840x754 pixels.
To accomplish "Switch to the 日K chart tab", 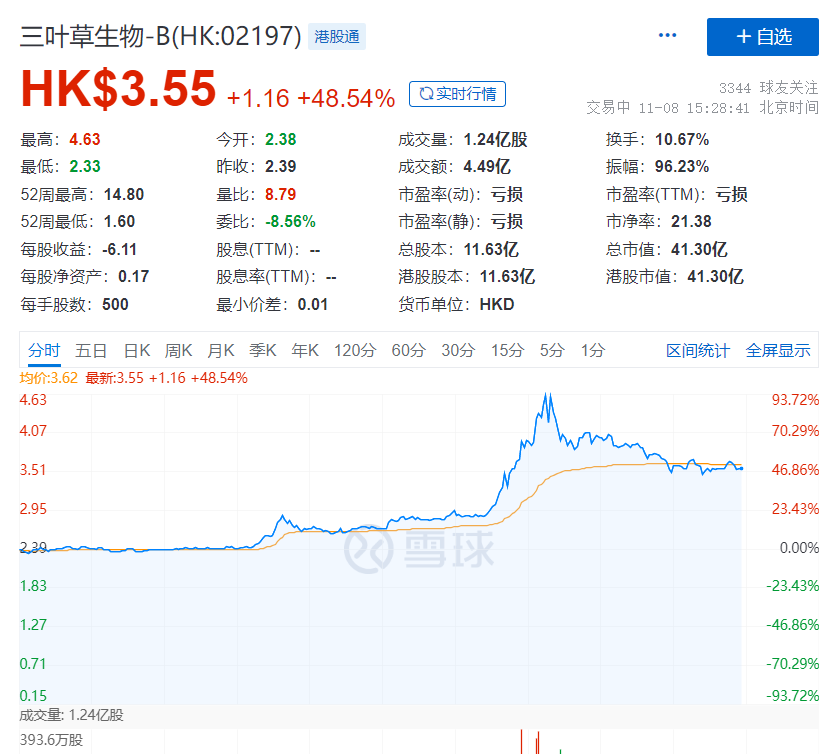I will [x=137, y=350].
